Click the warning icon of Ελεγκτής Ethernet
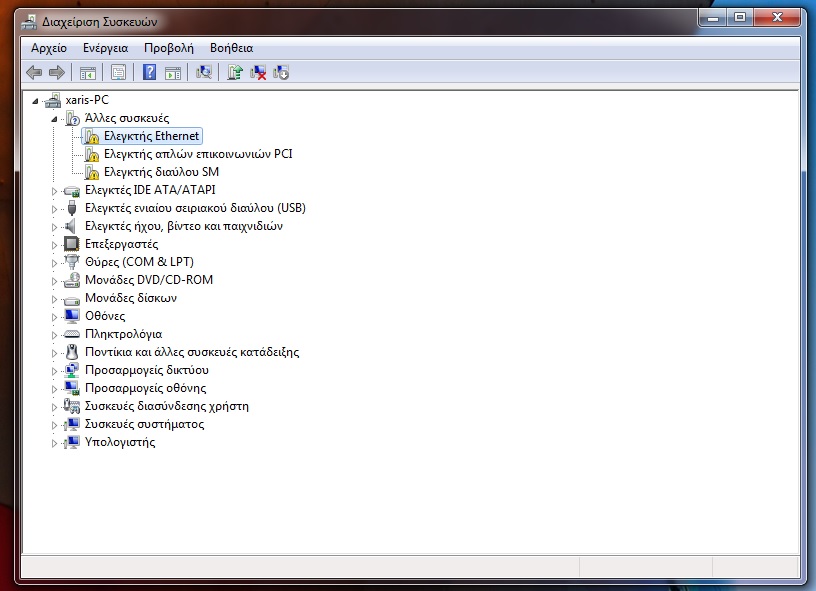 pyautogui.click(x=92, y=136)
